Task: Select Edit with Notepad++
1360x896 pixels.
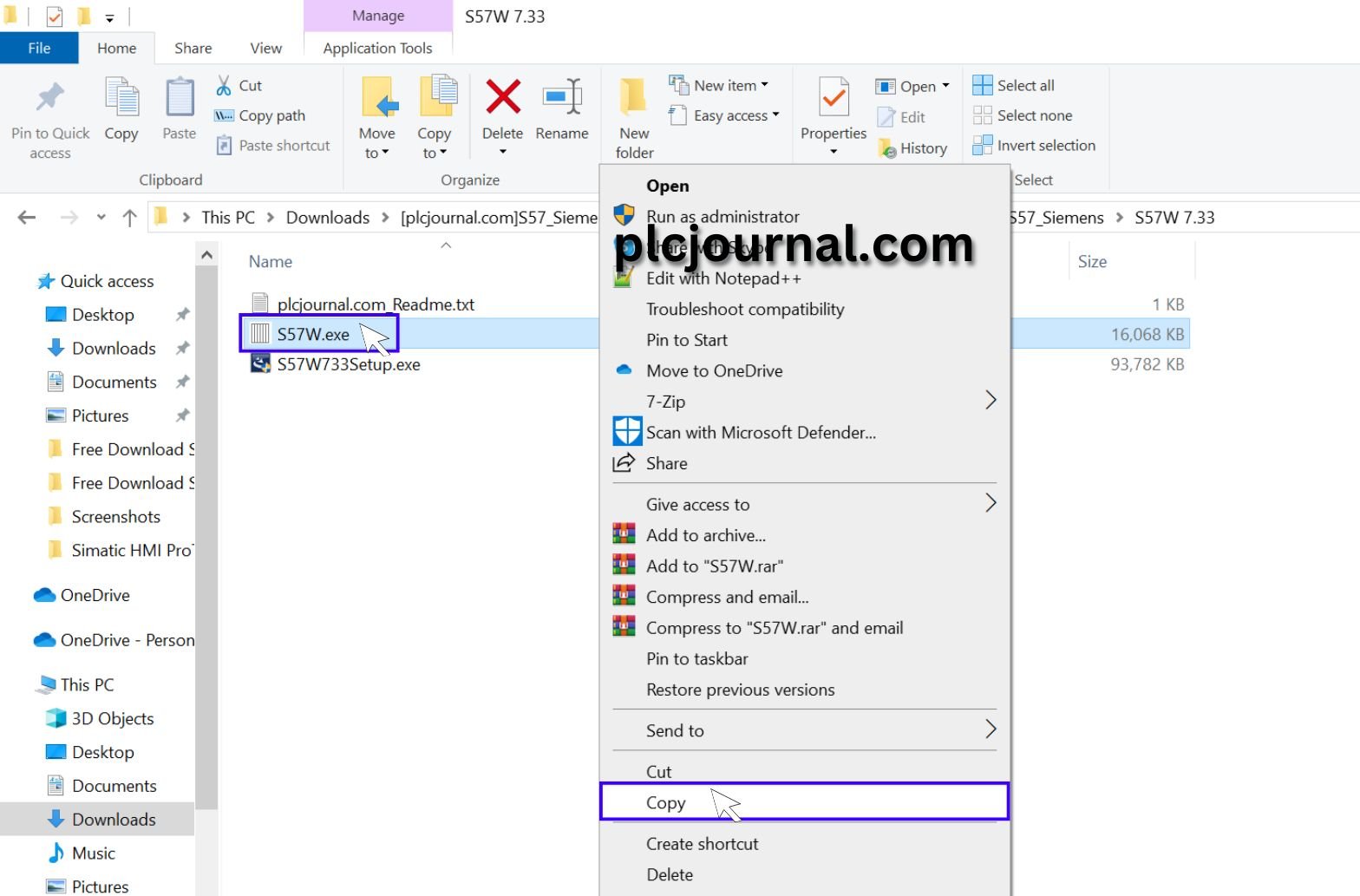Action: 804,278
